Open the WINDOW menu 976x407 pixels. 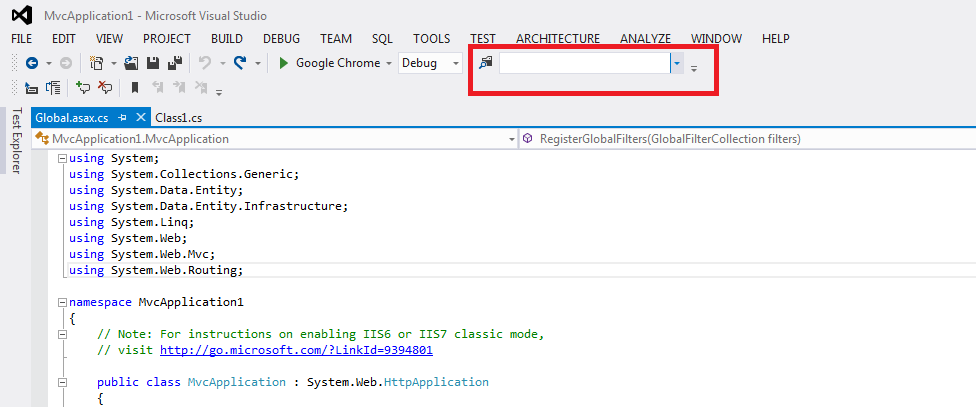coord(716,39)
